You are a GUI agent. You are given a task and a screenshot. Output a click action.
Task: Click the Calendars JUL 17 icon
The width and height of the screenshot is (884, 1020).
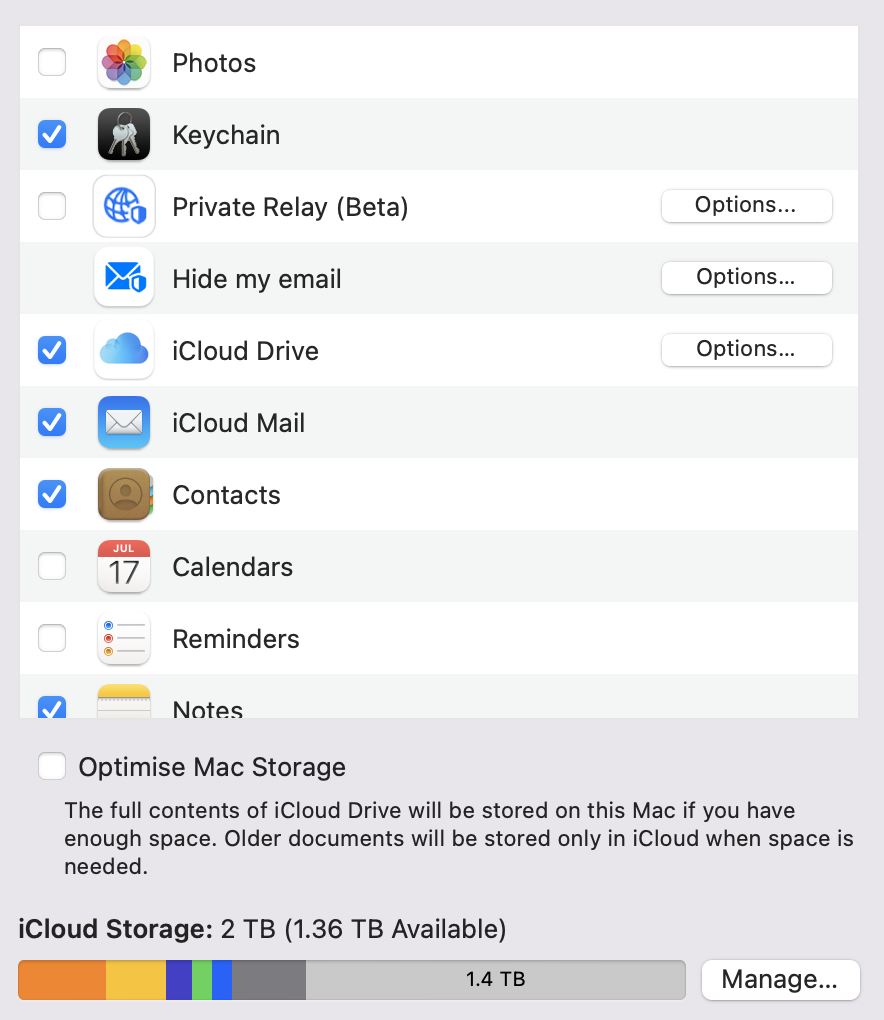[x=124, y=566]
